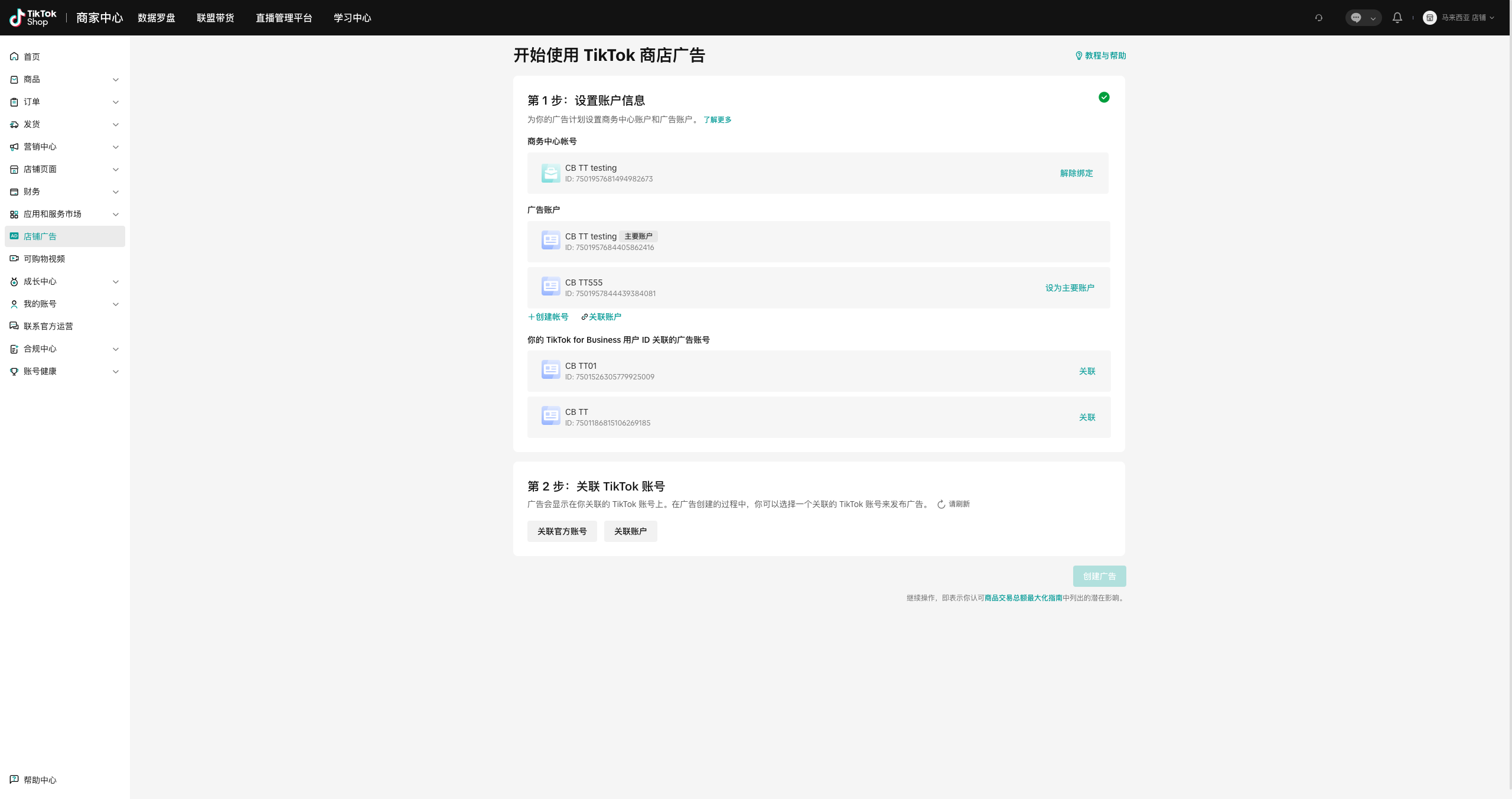The image size is (1512, 799).
Task: Open the 账号健康 trophy icon
Action: [14, 371]
